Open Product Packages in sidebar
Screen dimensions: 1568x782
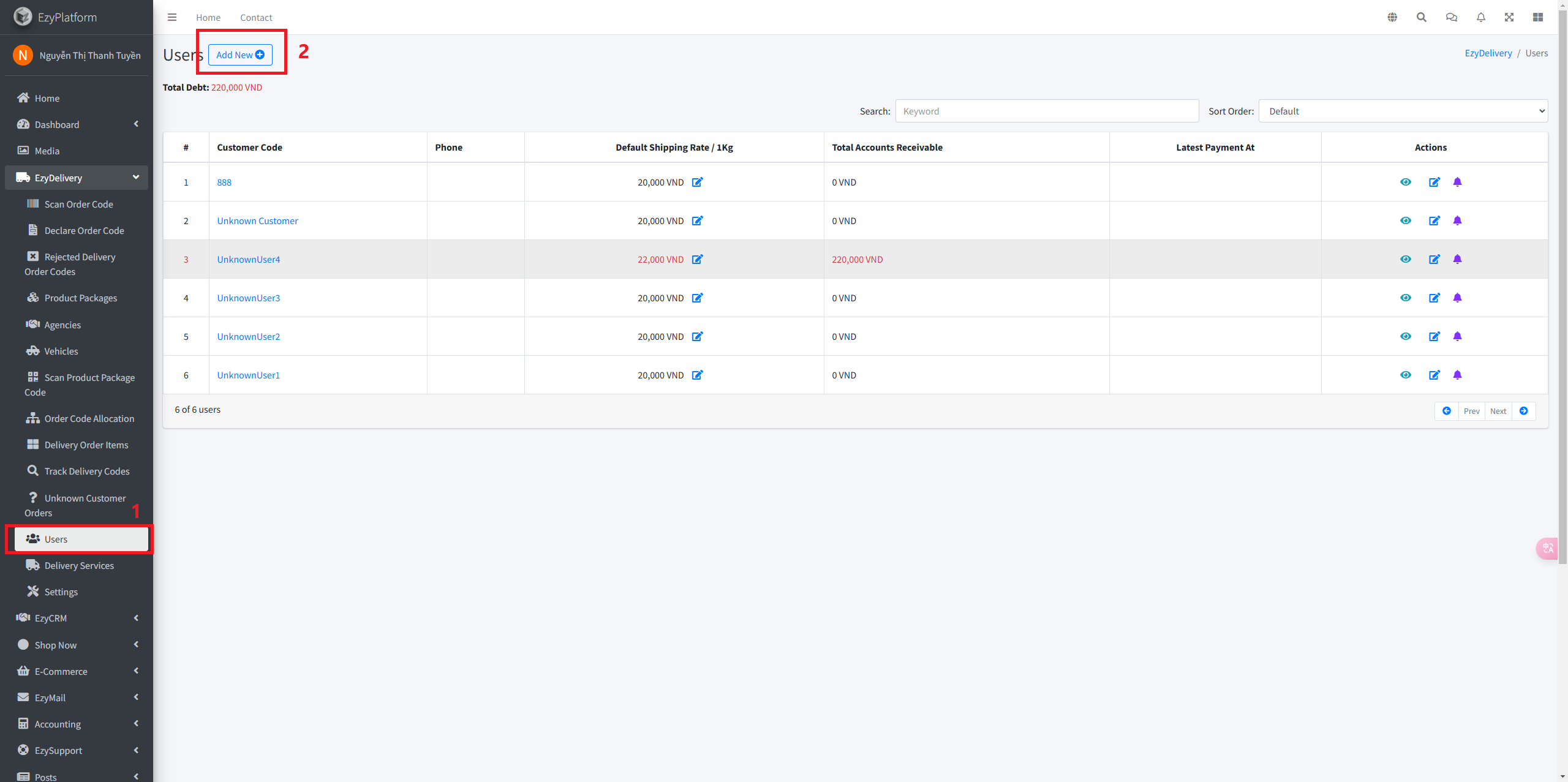click(81, 298)
